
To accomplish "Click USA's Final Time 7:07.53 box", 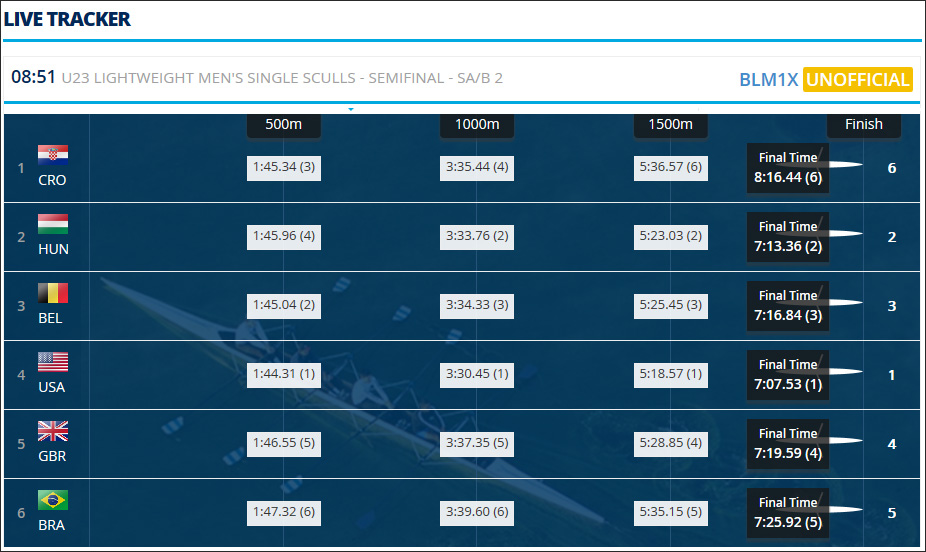I will [x=788, y=375].
